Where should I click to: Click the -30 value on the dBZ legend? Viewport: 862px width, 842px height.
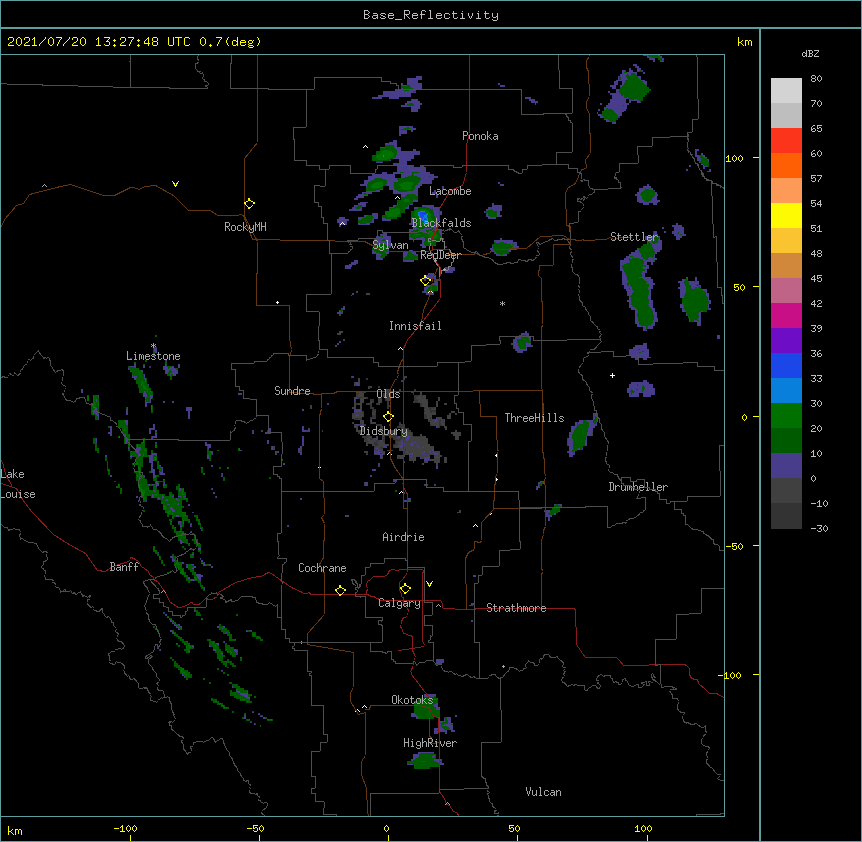[x=819, y=528]
